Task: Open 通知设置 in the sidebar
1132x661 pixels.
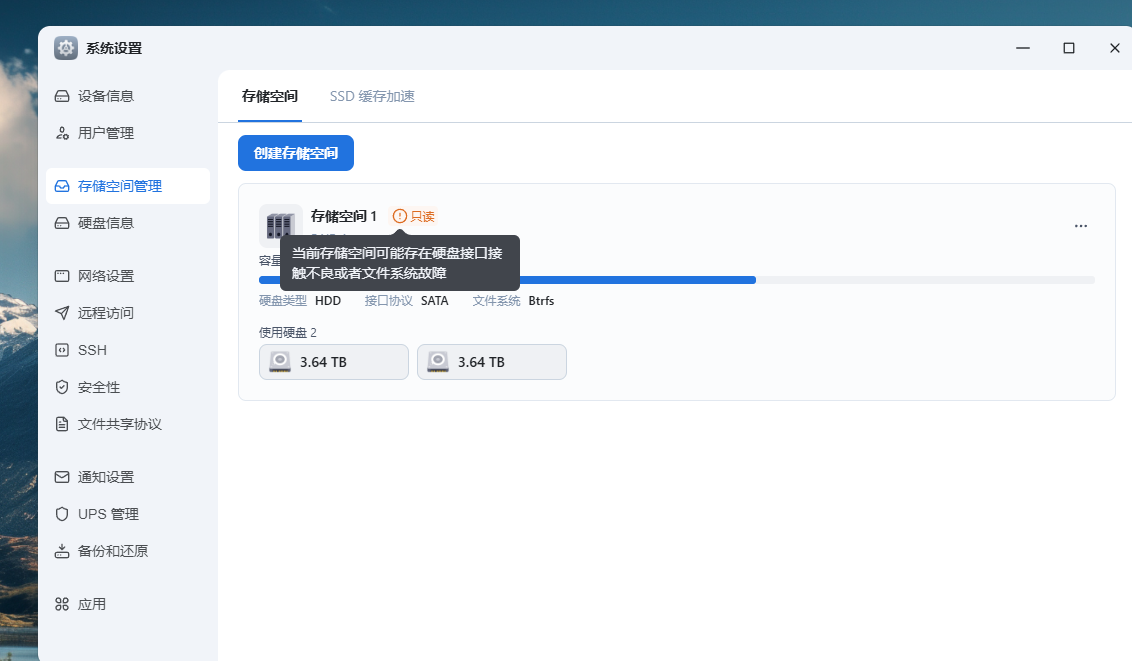Action: point(128,477)
